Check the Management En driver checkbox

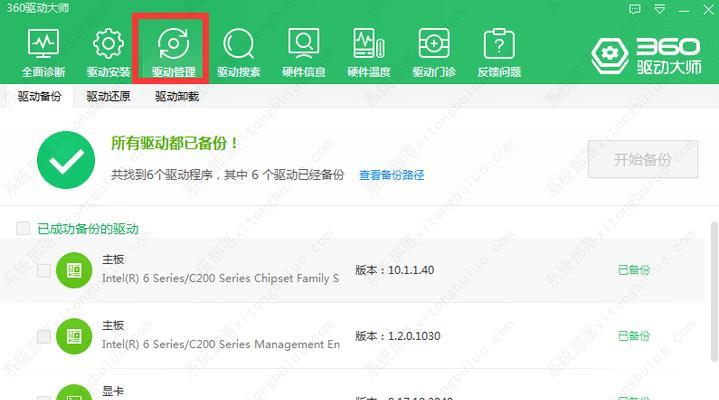(x=44, y=337)
